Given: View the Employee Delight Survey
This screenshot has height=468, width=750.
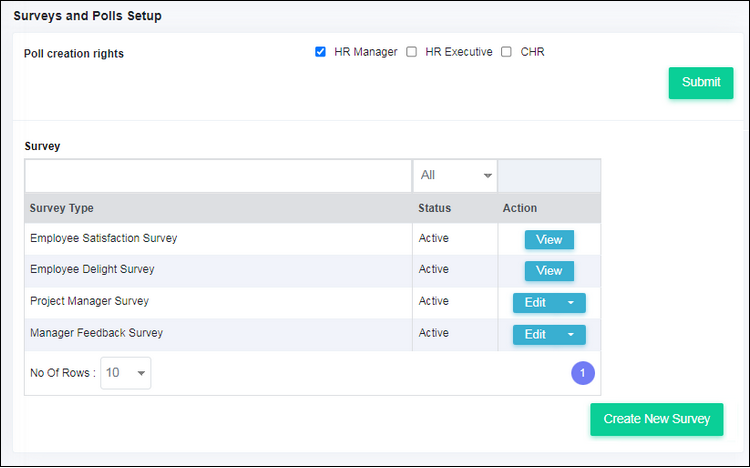Looking at the screenshot, I should coord(549,271).
